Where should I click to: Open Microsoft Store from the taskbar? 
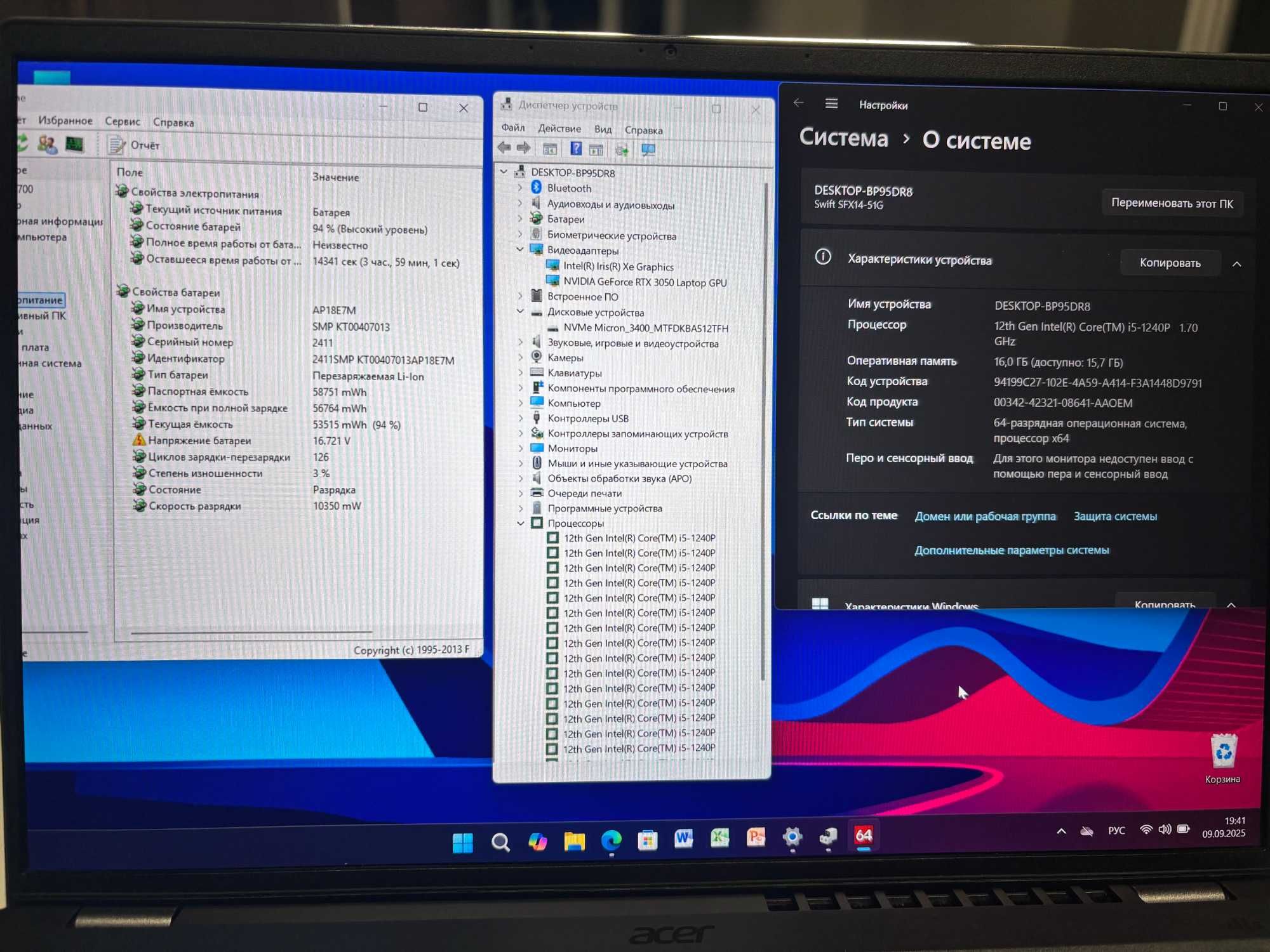[x=647, y=840]
